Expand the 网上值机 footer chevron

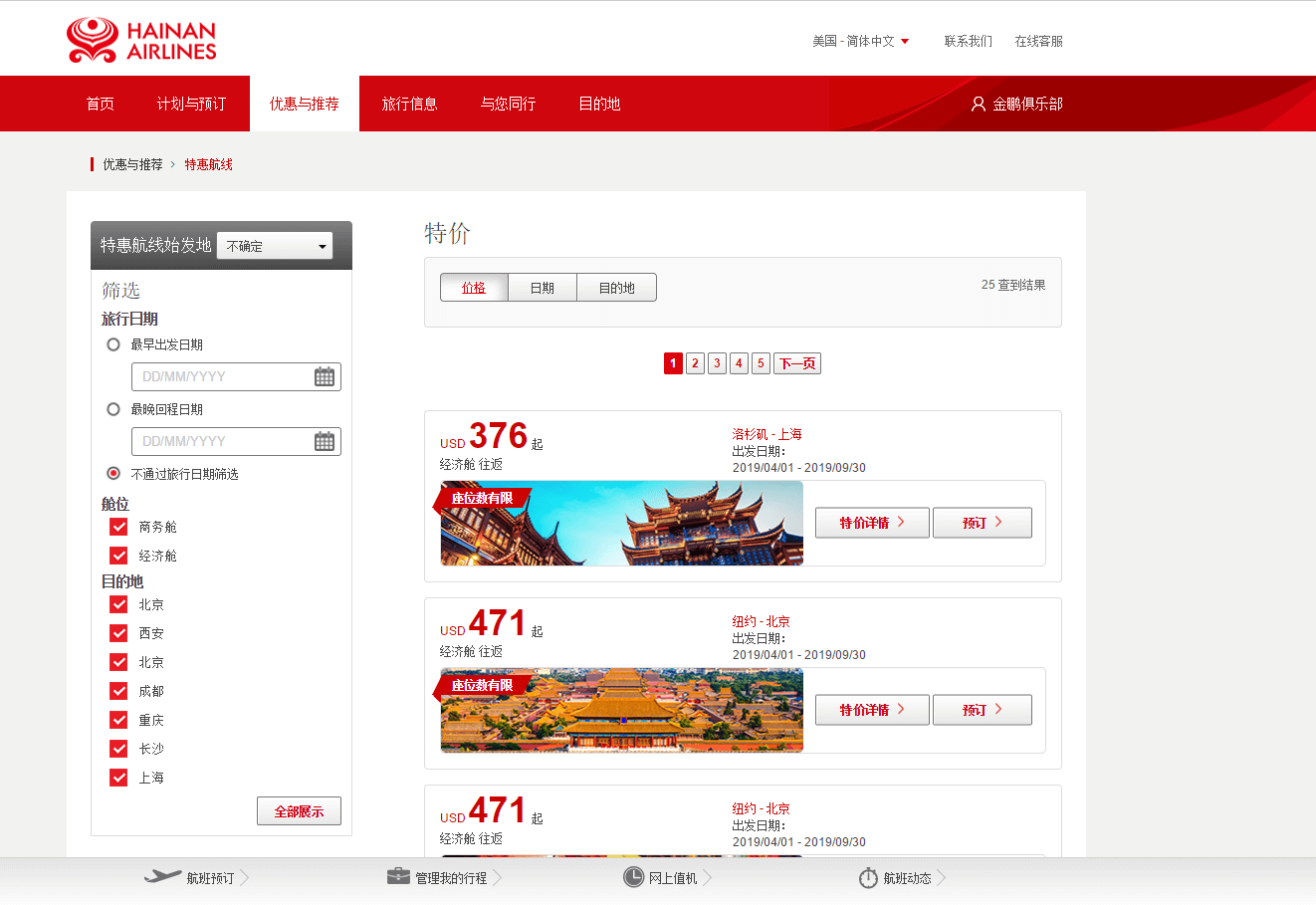pyautogui.click(x=707, y=877)
